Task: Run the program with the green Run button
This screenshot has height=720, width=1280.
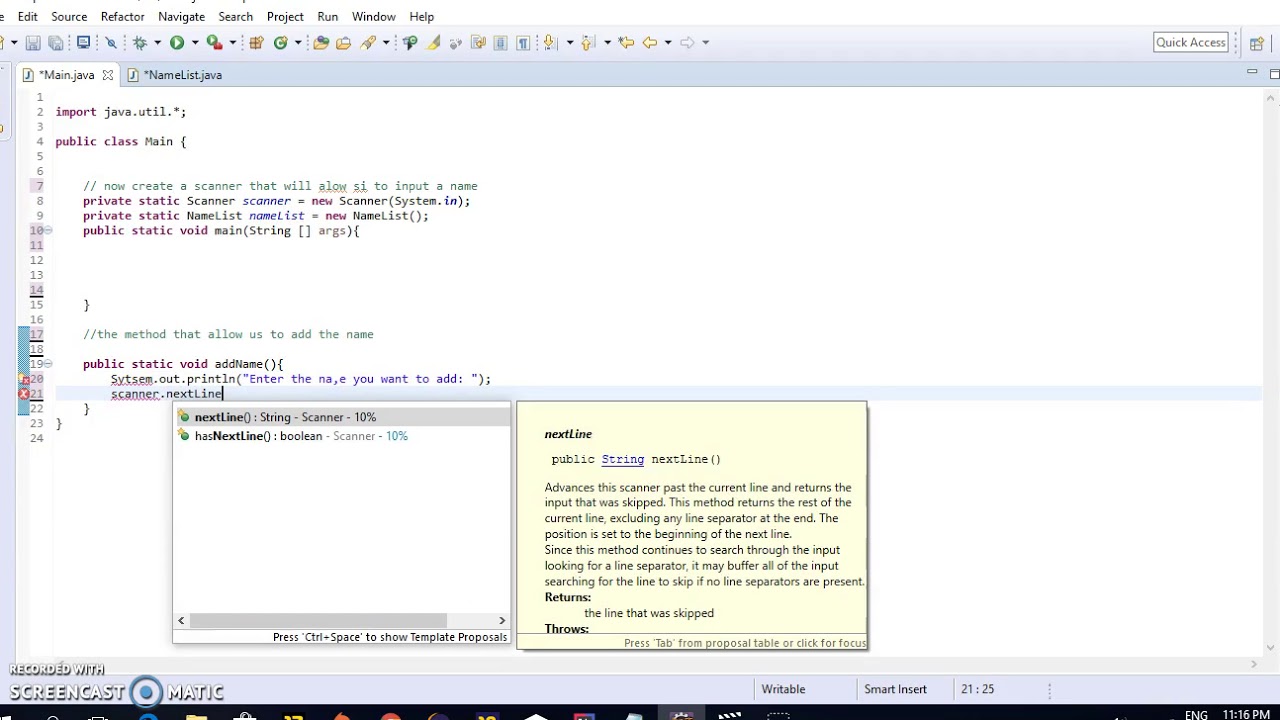Action: tap(177, 42)
